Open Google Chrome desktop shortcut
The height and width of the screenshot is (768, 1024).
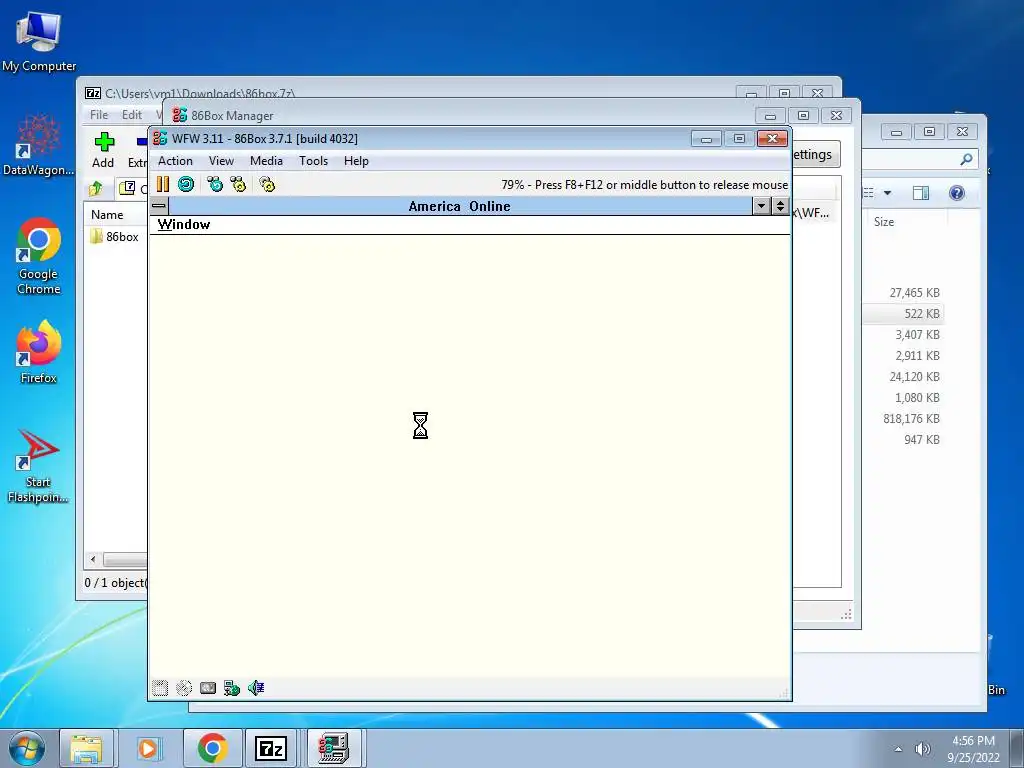coord(39,256)
